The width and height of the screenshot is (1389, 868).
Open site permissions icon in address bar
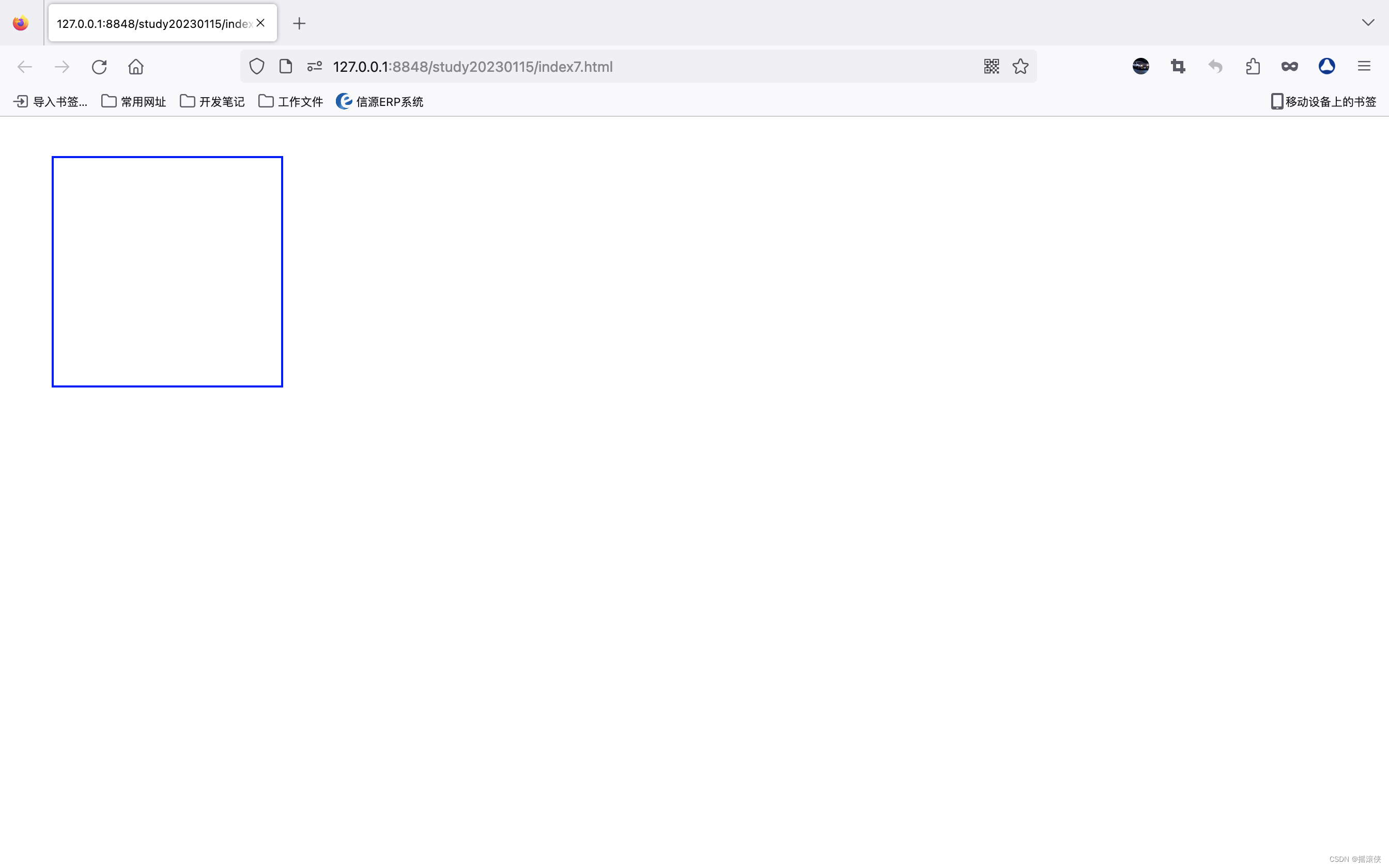(x=315, y=67)
